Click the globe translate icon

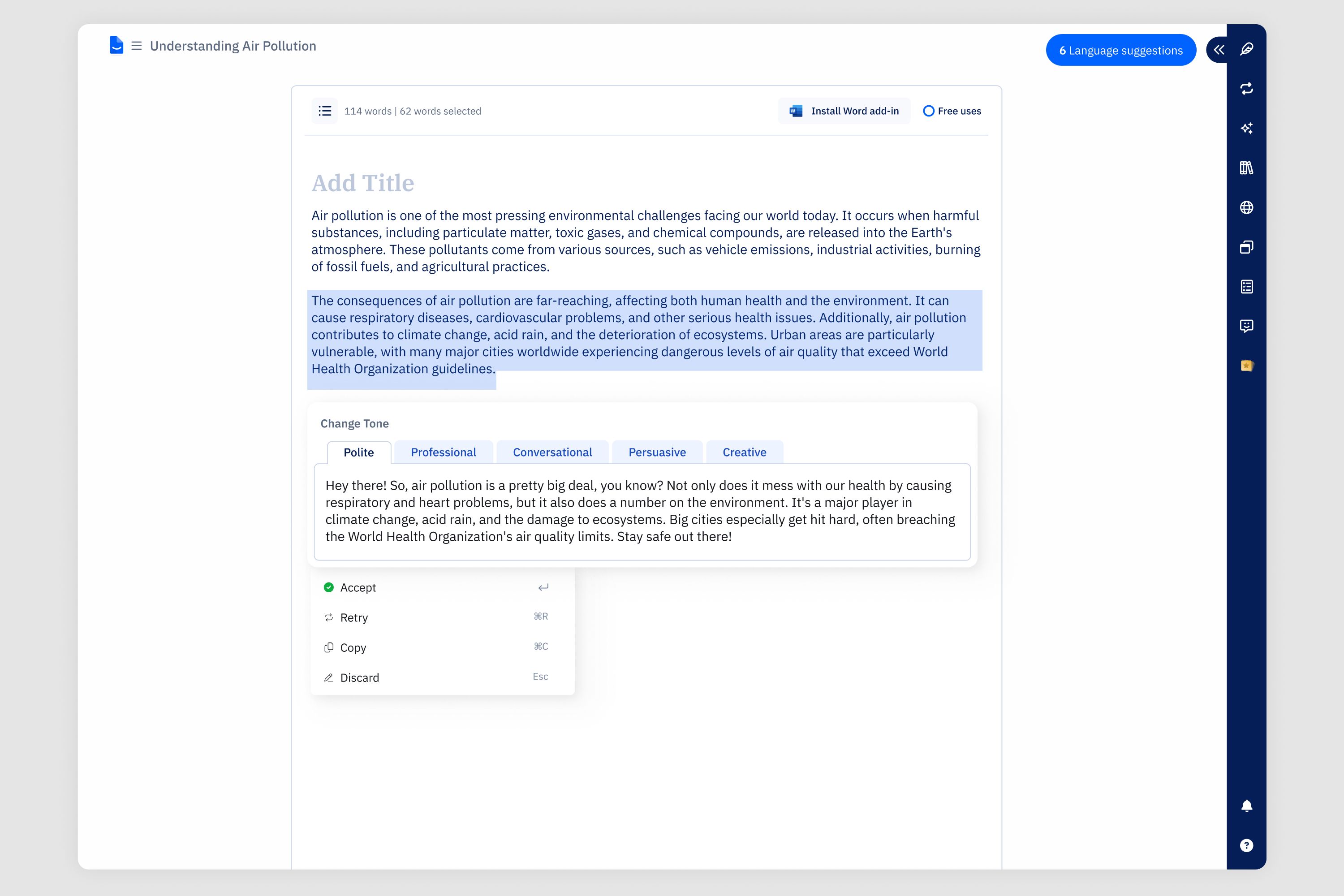(1246, 207)
